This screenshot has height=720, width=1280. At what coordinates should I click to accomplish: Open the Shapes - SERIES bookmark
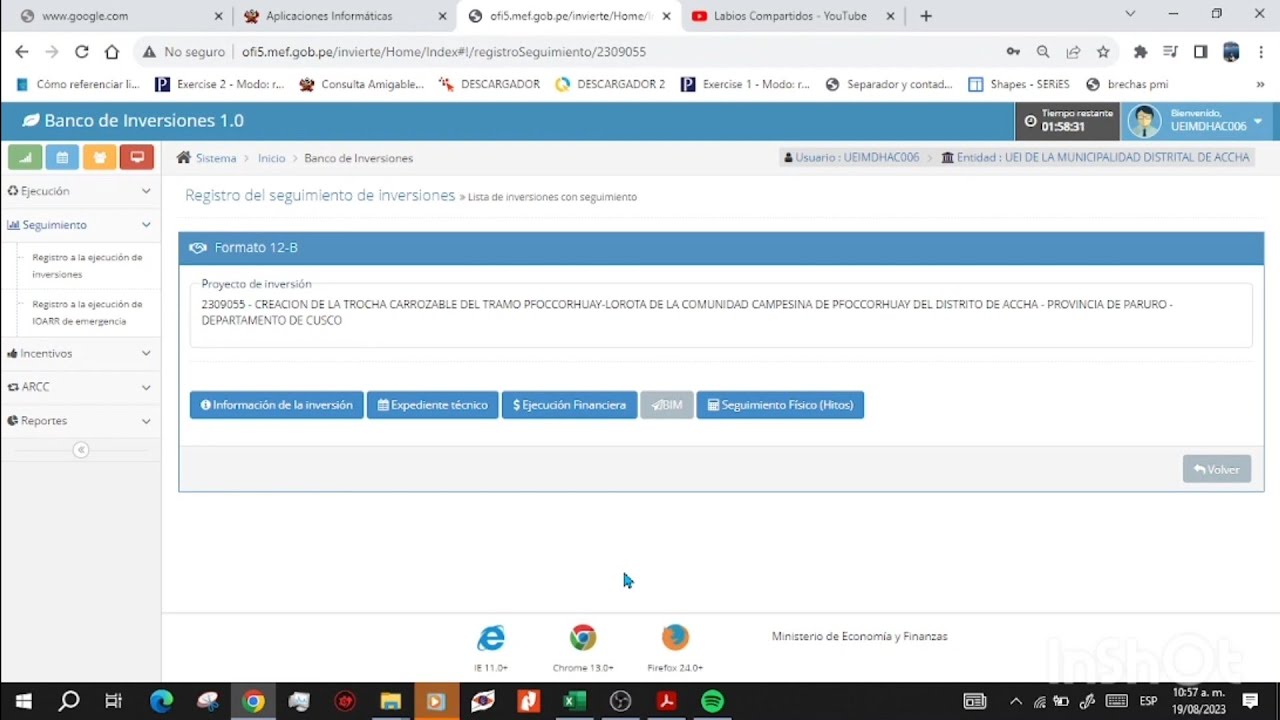point(1019,85)
